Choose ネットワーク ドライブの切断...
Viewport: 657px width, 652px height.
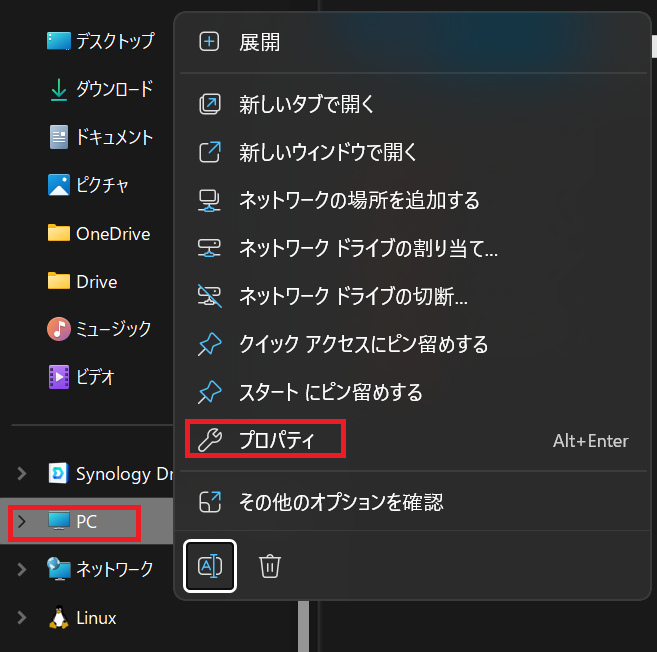click(x=413, y=296)
